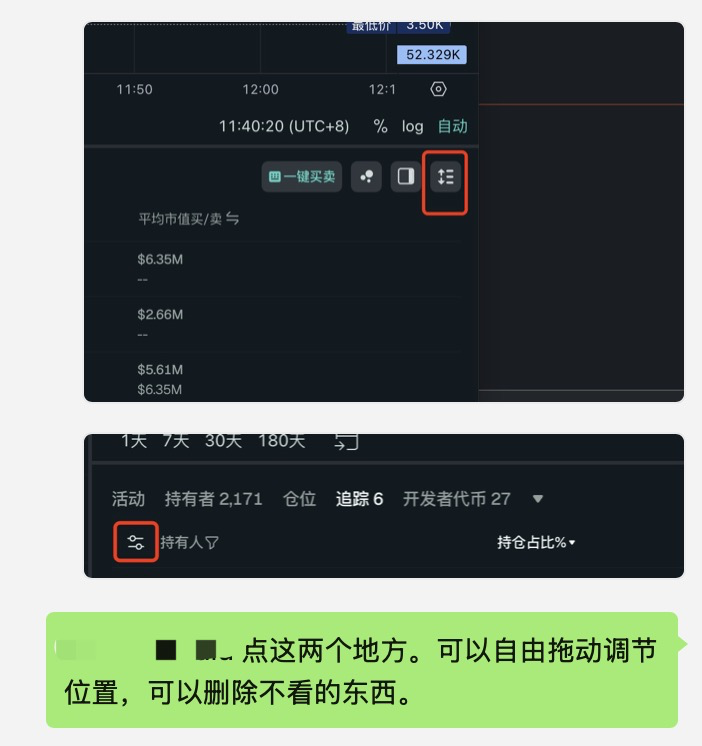Screen dimensions: 702x746
Task: Sort by 持仓占比% dropdown
Action: click(x=536, y=542)
